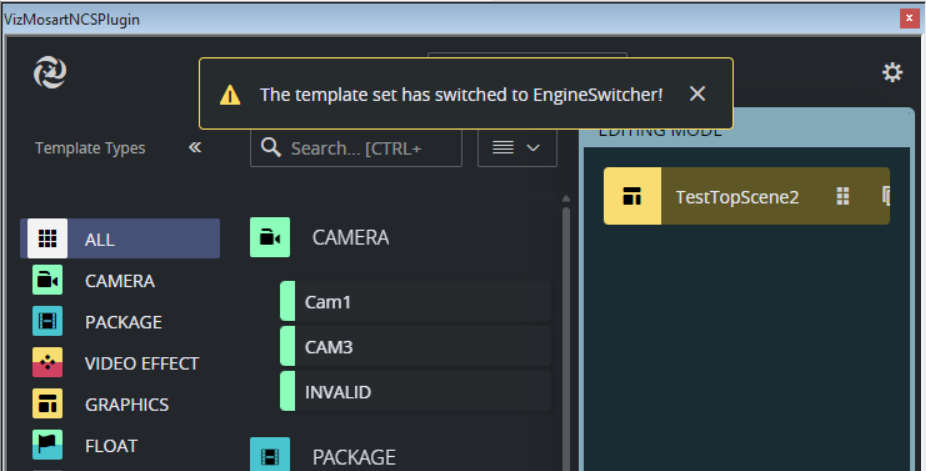Screen dimensions: 926x471
Task: Select the INVALID camera template
Action: pos(415,391)
